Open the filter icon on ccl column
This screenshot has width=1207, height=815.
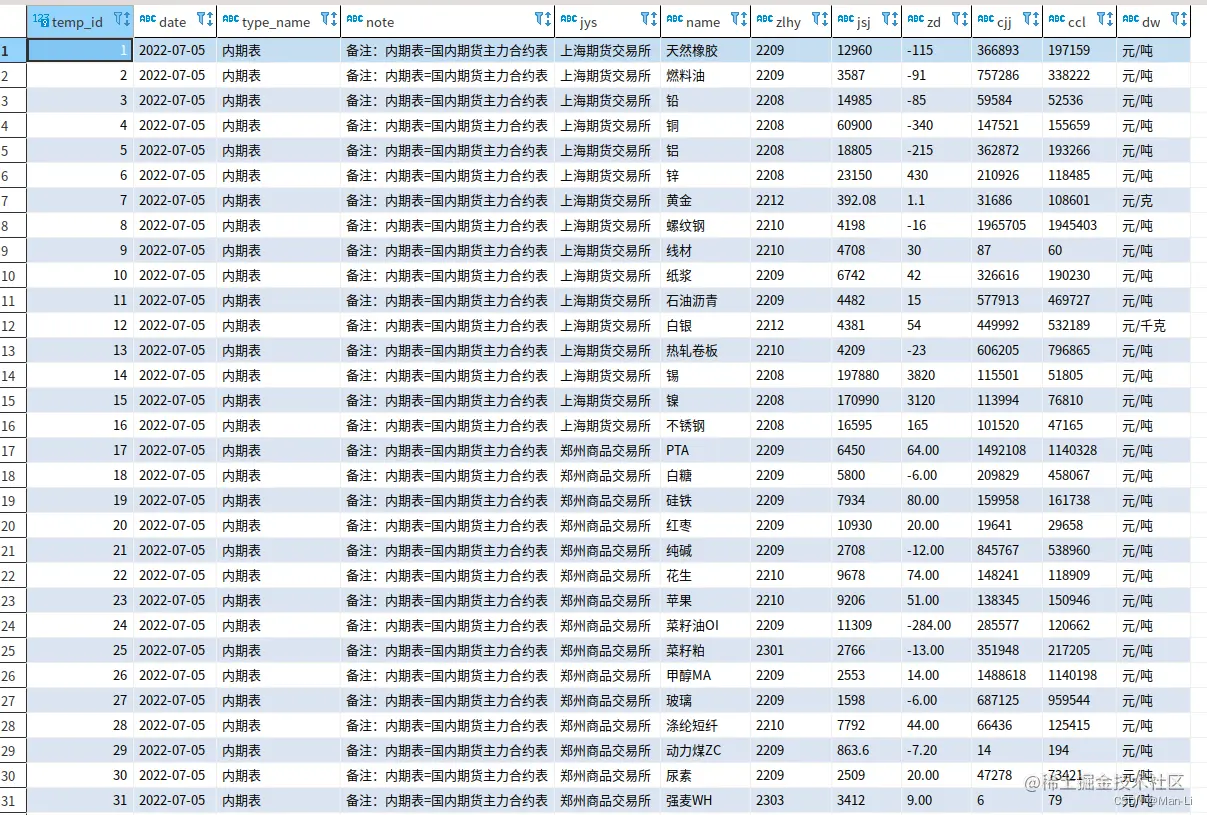1100,19
